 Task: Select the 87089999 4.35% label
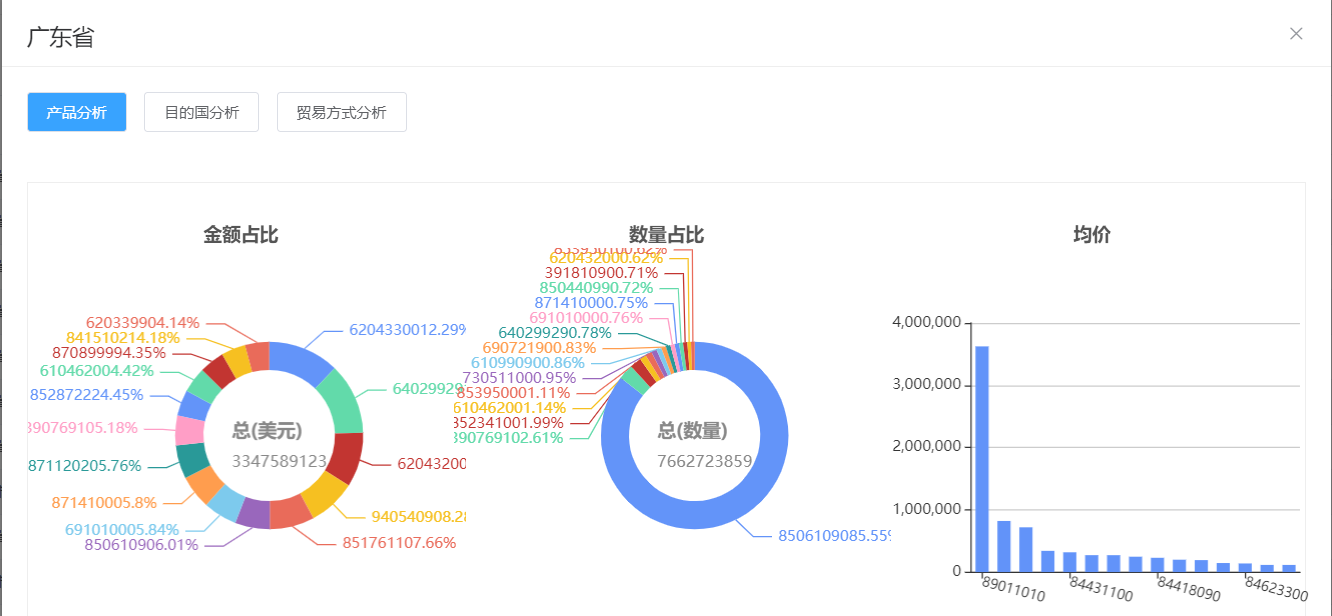[x=109, y=352]
